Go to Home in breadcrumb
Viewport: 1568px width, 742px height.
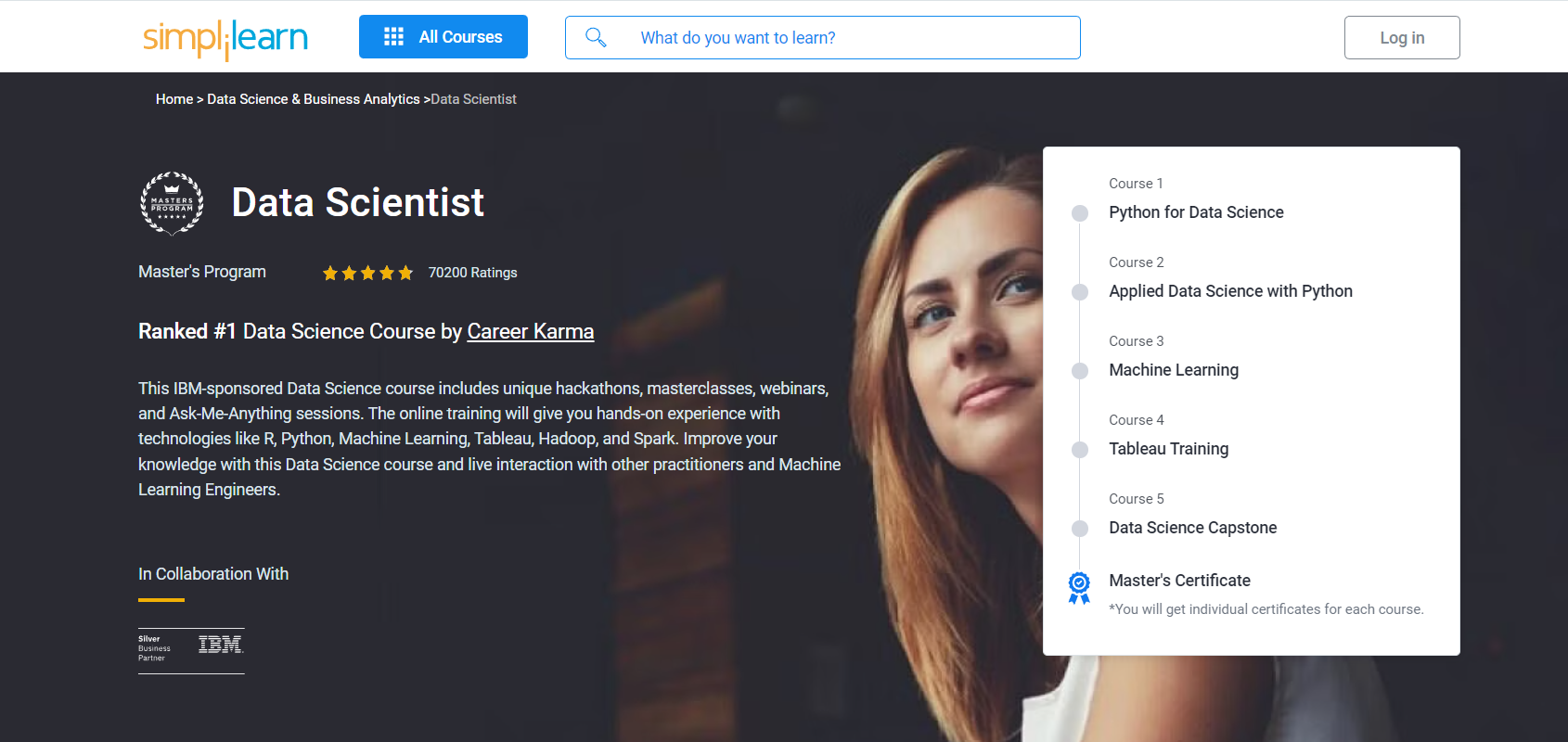(x=174, y=99)
